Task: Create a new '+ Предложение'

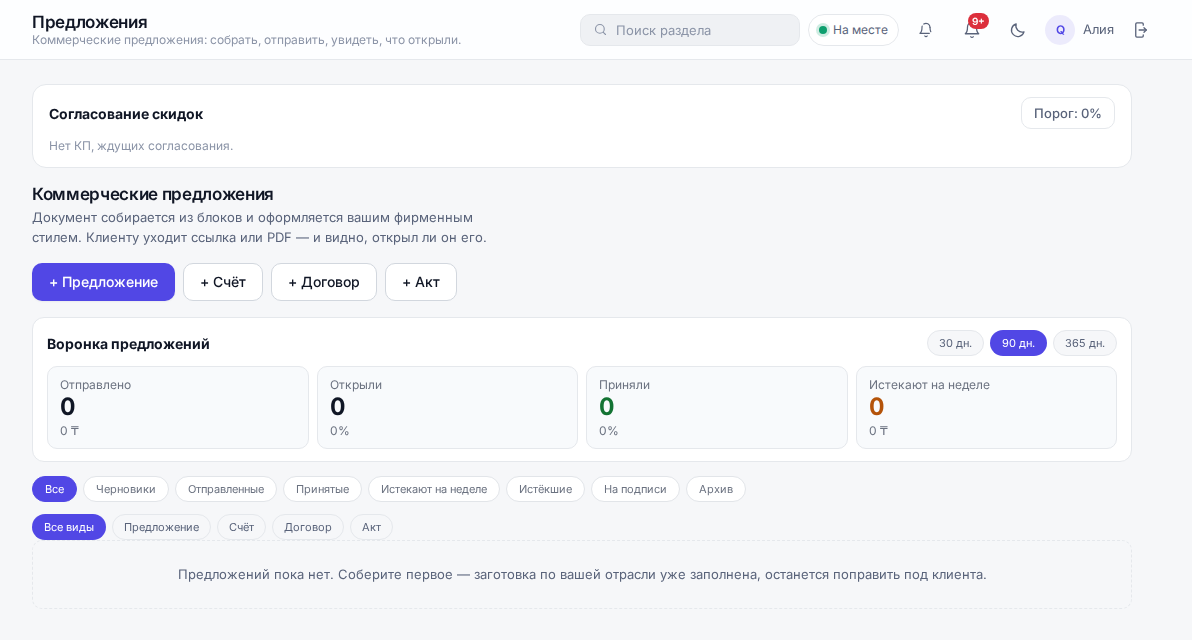Action: pyautogui.click(x=103, y=282)
